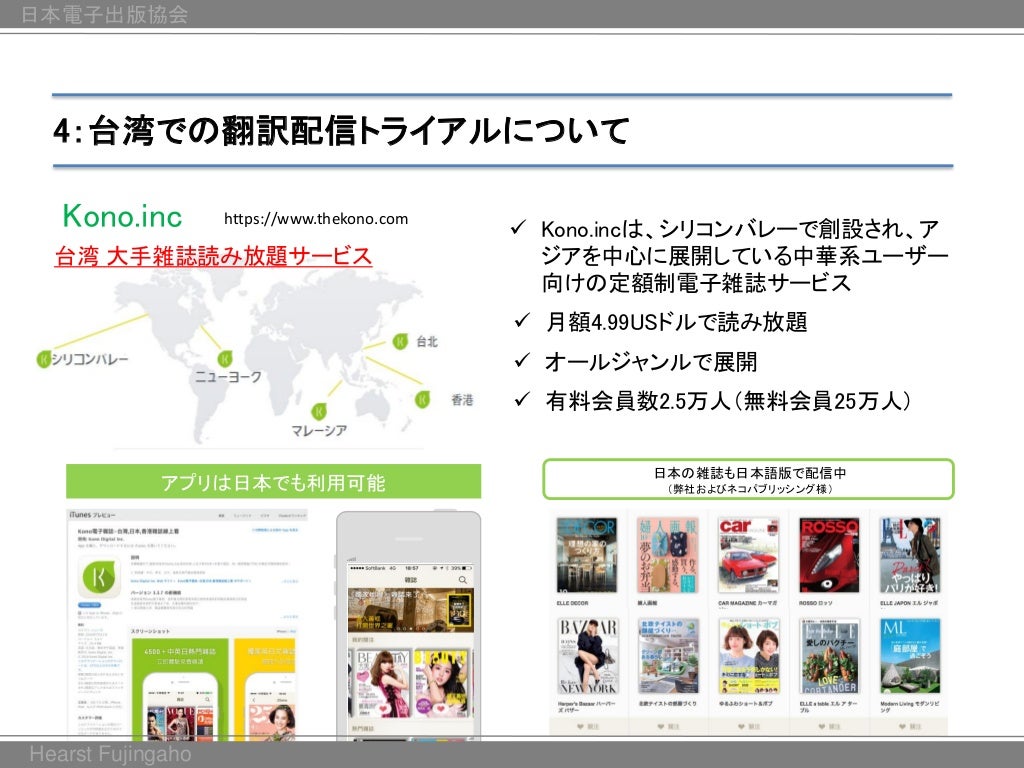Open the ELLE DECOR magazine cover
The height and width of the screenshot is (768, 1024).
tap(586, 555)
